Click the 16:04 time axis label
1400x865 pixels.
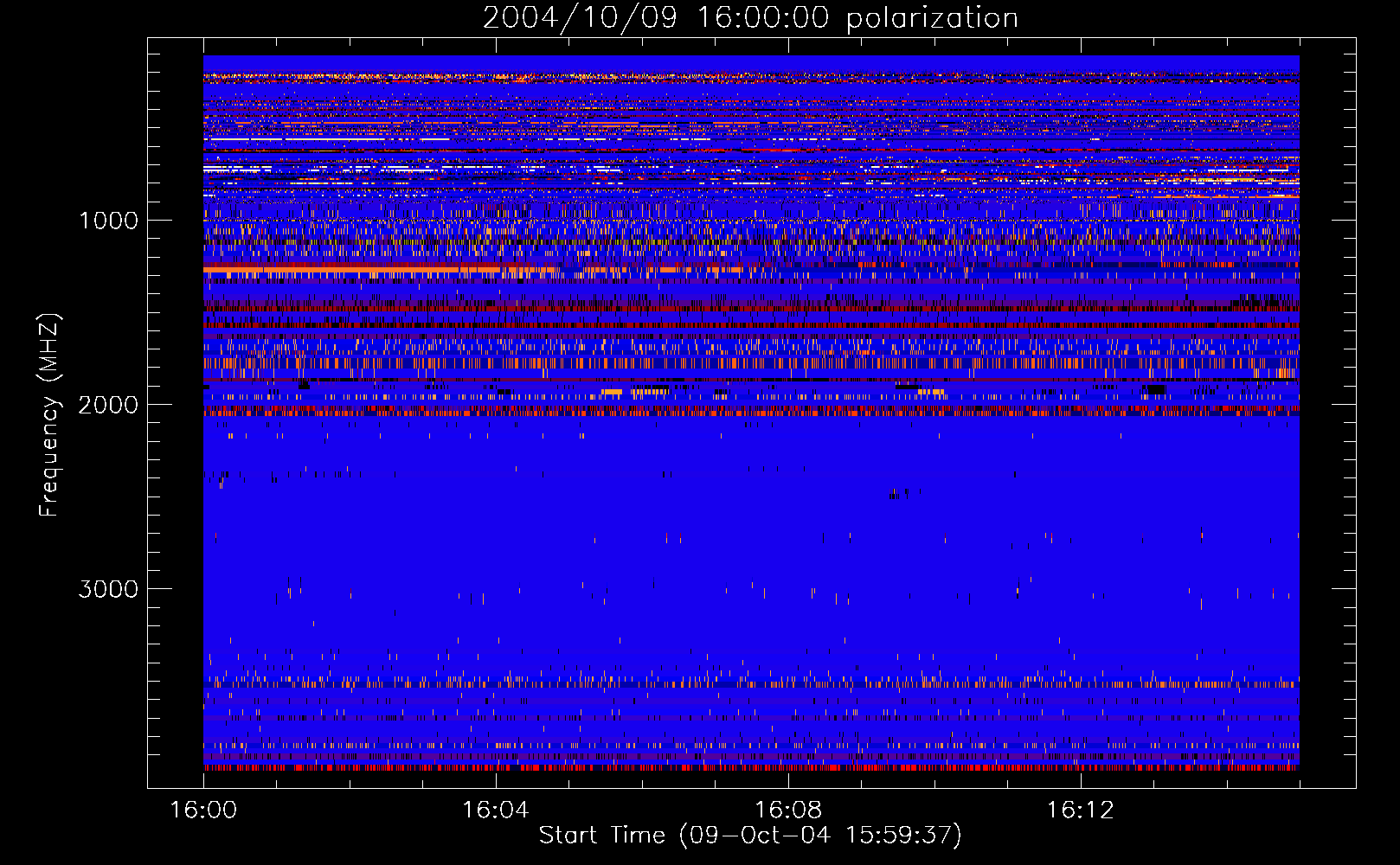[496, 811]
